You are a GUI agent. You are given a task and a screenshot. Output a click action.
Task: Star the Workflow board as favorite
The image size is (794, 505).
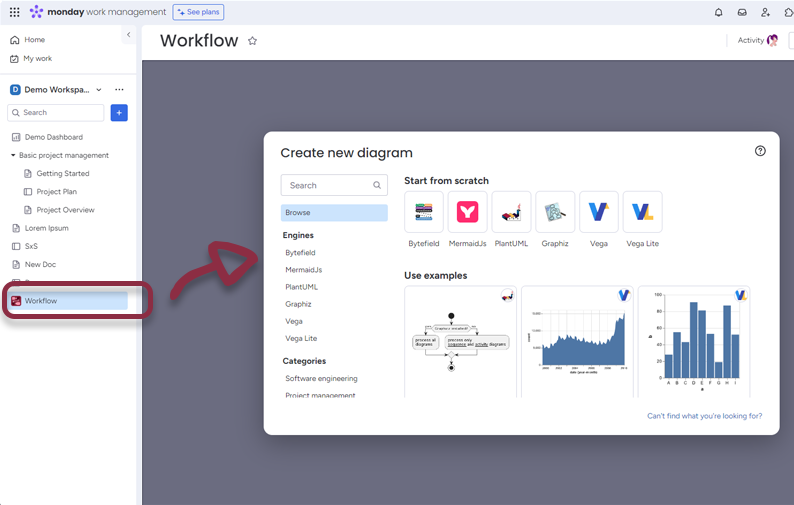[x=252, y=41]
